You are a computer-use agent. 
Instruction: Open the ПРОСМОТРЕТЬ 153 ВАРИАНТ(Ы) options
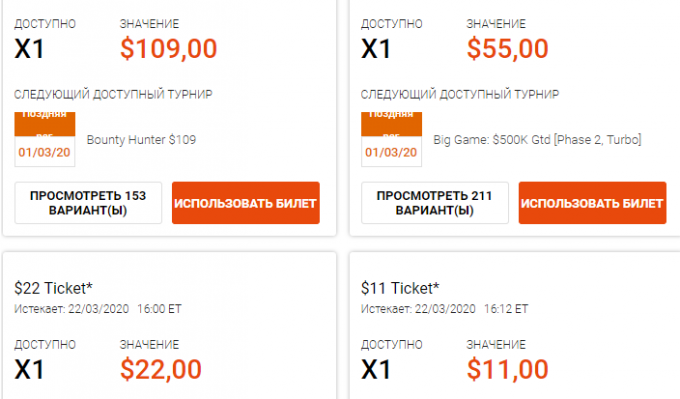coord(88,203)
